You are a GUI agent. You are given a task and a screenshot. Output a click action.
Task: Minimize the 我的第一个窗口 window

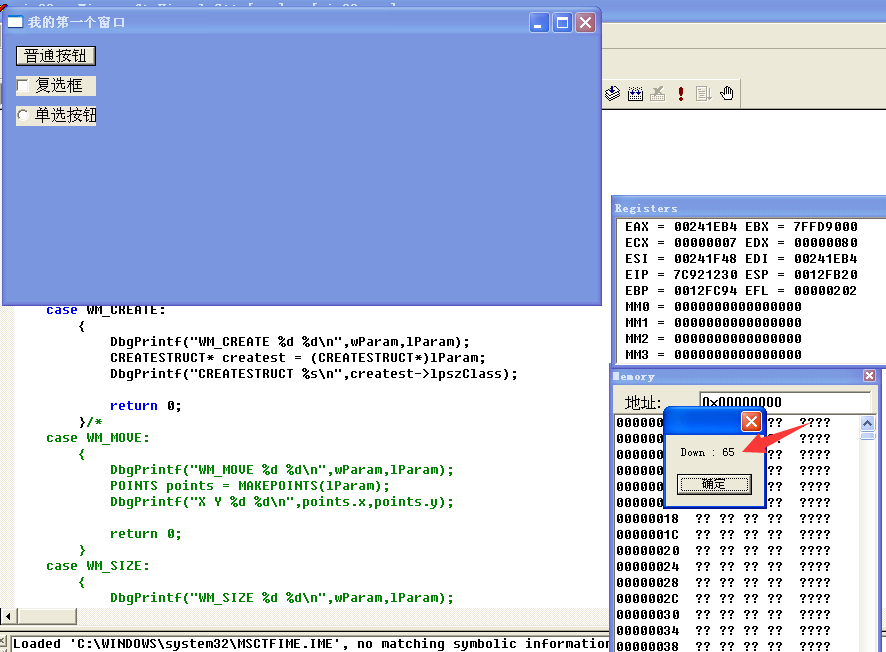coord(539,23)
